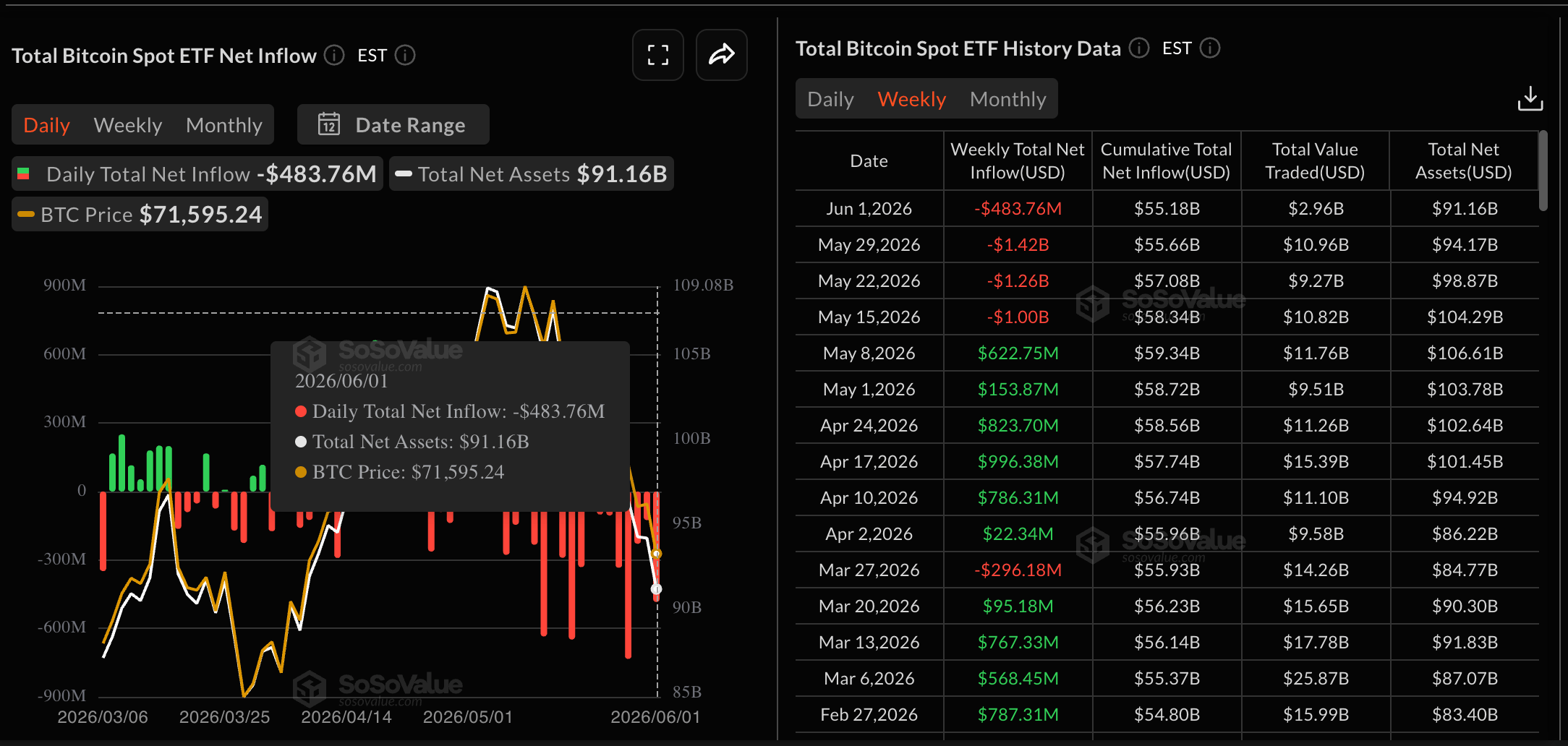1568x746 pixels.
Task: Click $823.70M weekly inflow value
Action: [1018, 426]
